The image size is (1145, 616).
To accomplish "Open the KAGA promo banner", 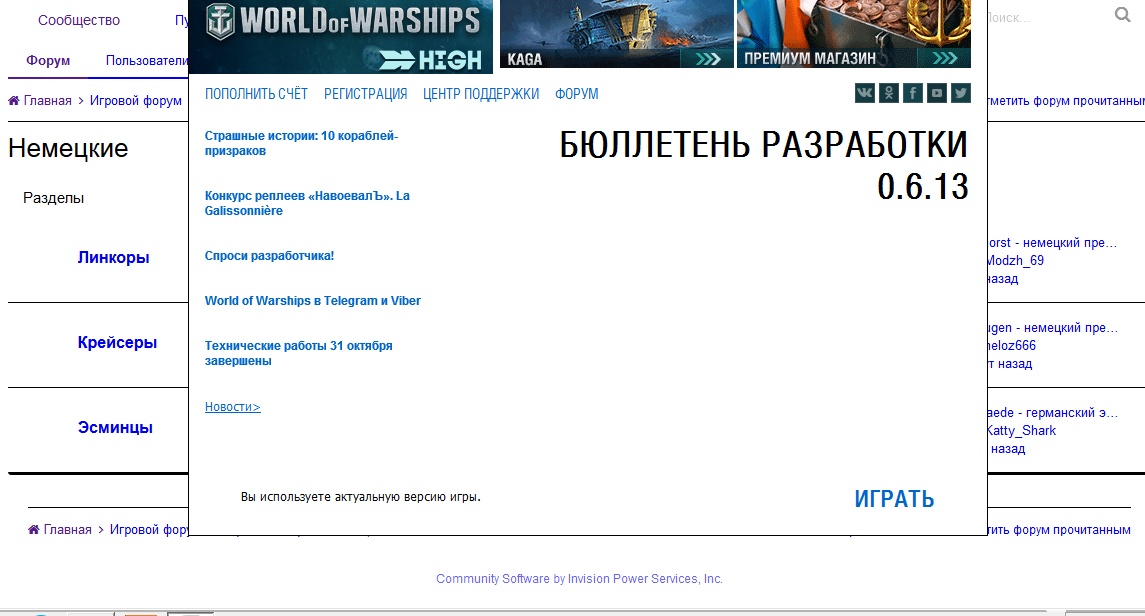I will (x=616, y=34).
